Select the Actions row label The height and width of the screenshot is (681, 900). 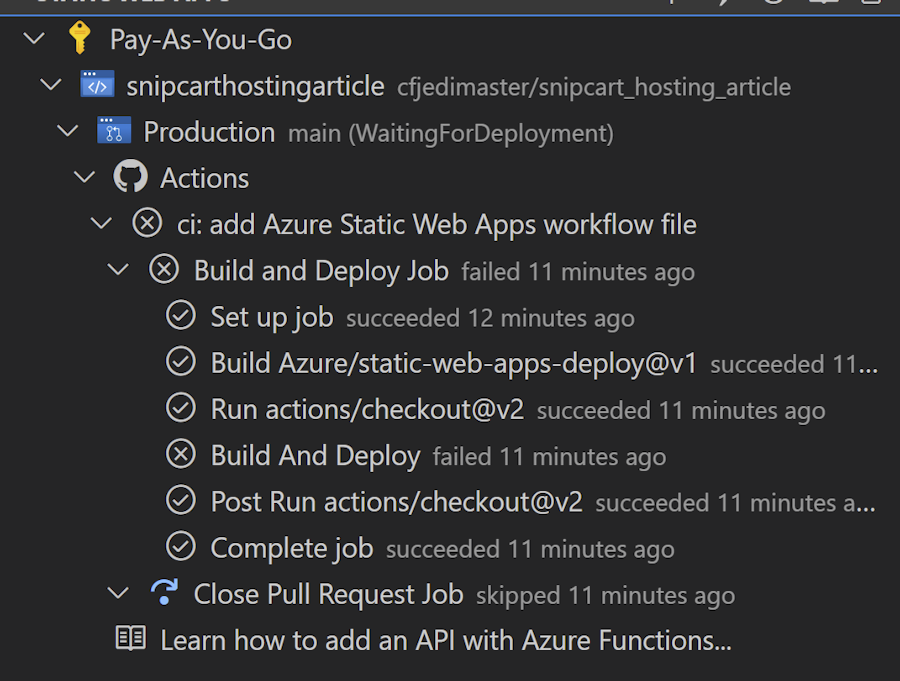pyautogui.click(x=204, y=178)
